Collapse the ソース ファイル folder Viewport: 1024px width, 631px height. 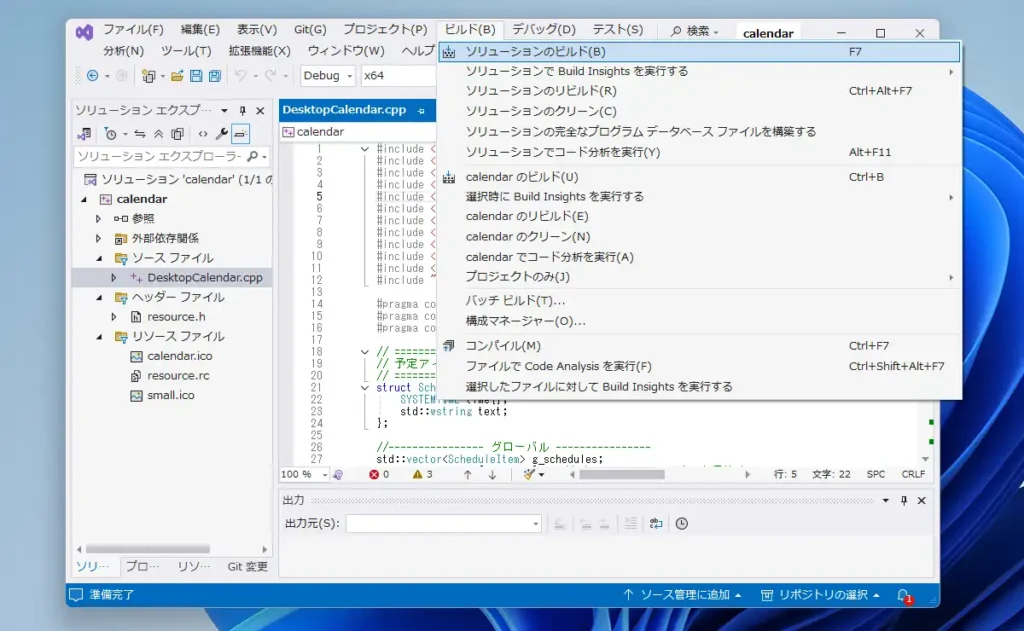[x=99, y=259]
